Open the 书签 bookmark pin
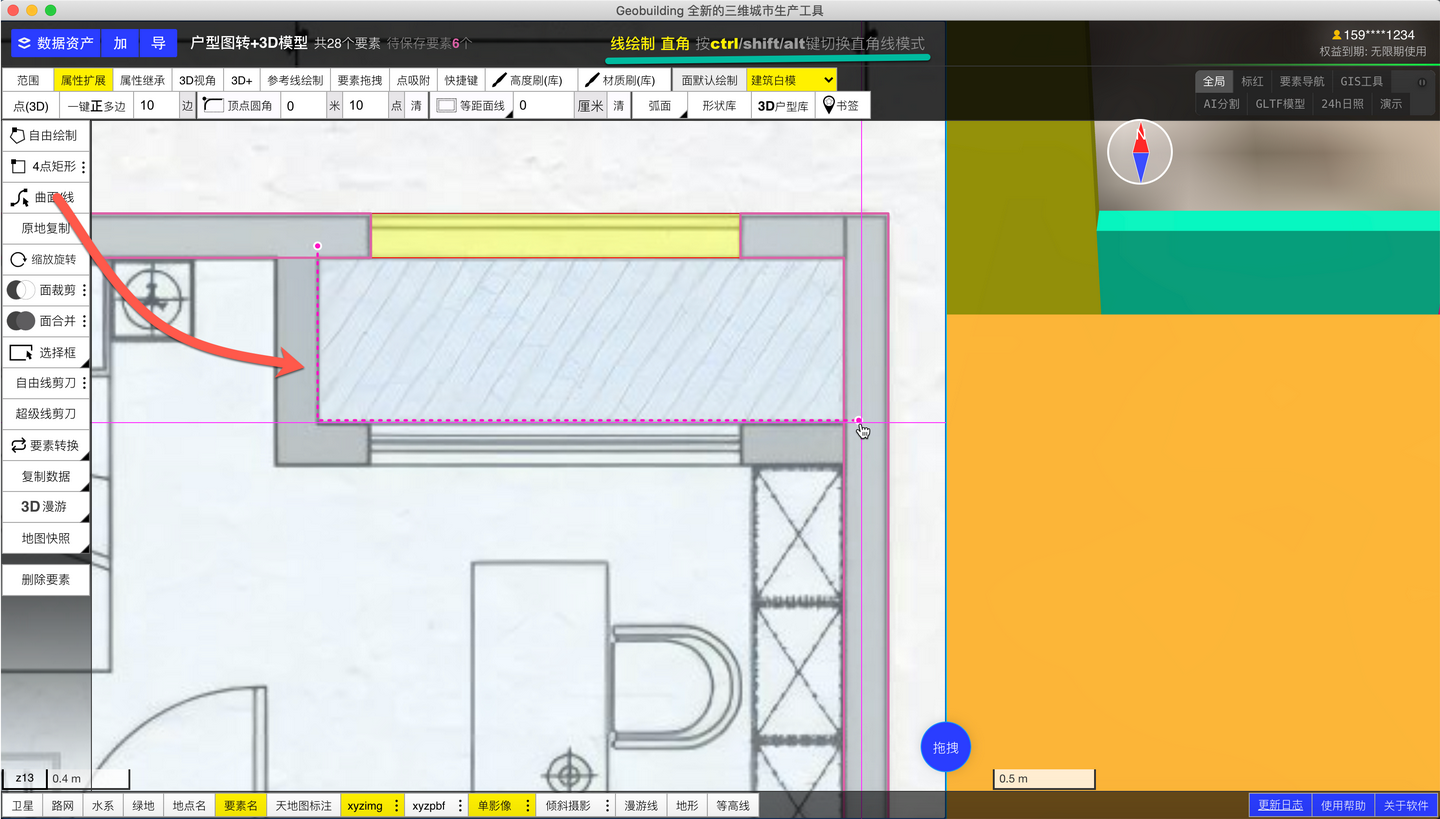 coord(842,105)
